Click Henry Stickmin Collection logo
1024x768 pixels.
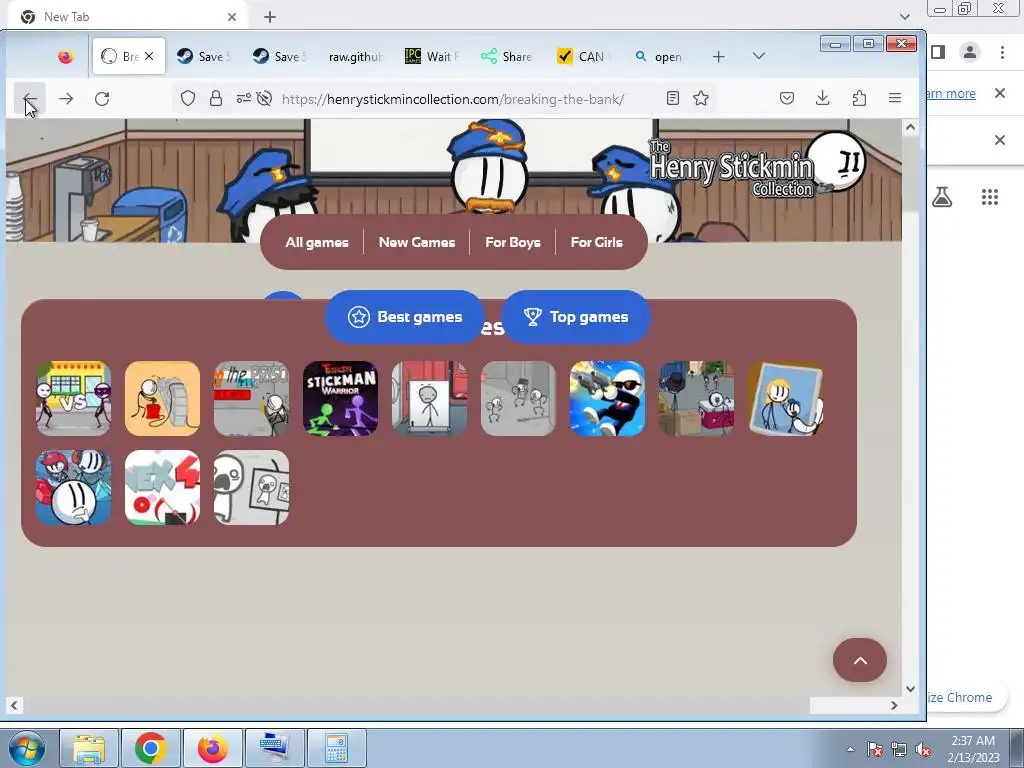(756, 167)
